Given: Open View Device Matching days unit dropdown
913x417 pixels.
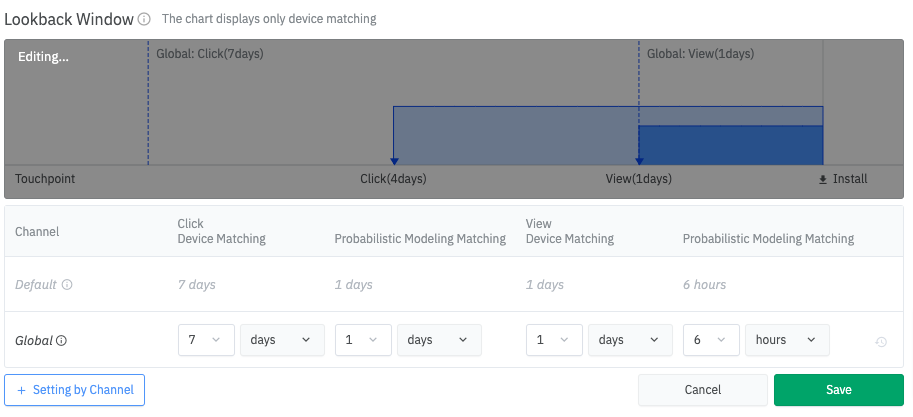Looking at the screenshot, I should [x=630, y=340].
